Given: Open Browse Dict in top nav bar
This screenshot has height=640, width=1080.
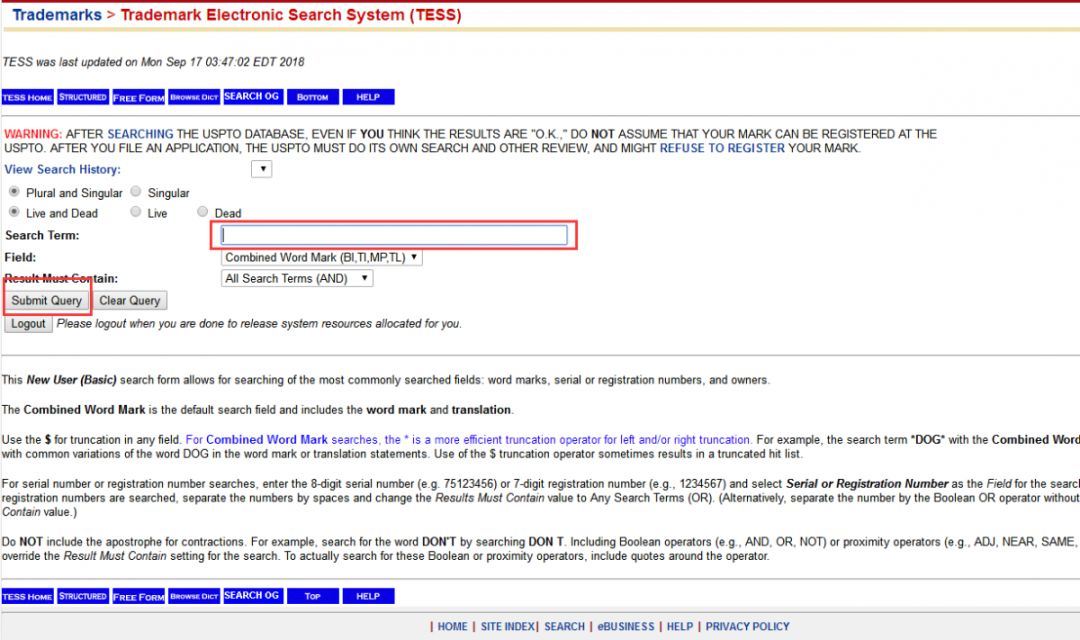Looking at the screenshot, I should (x=194, y=97).
